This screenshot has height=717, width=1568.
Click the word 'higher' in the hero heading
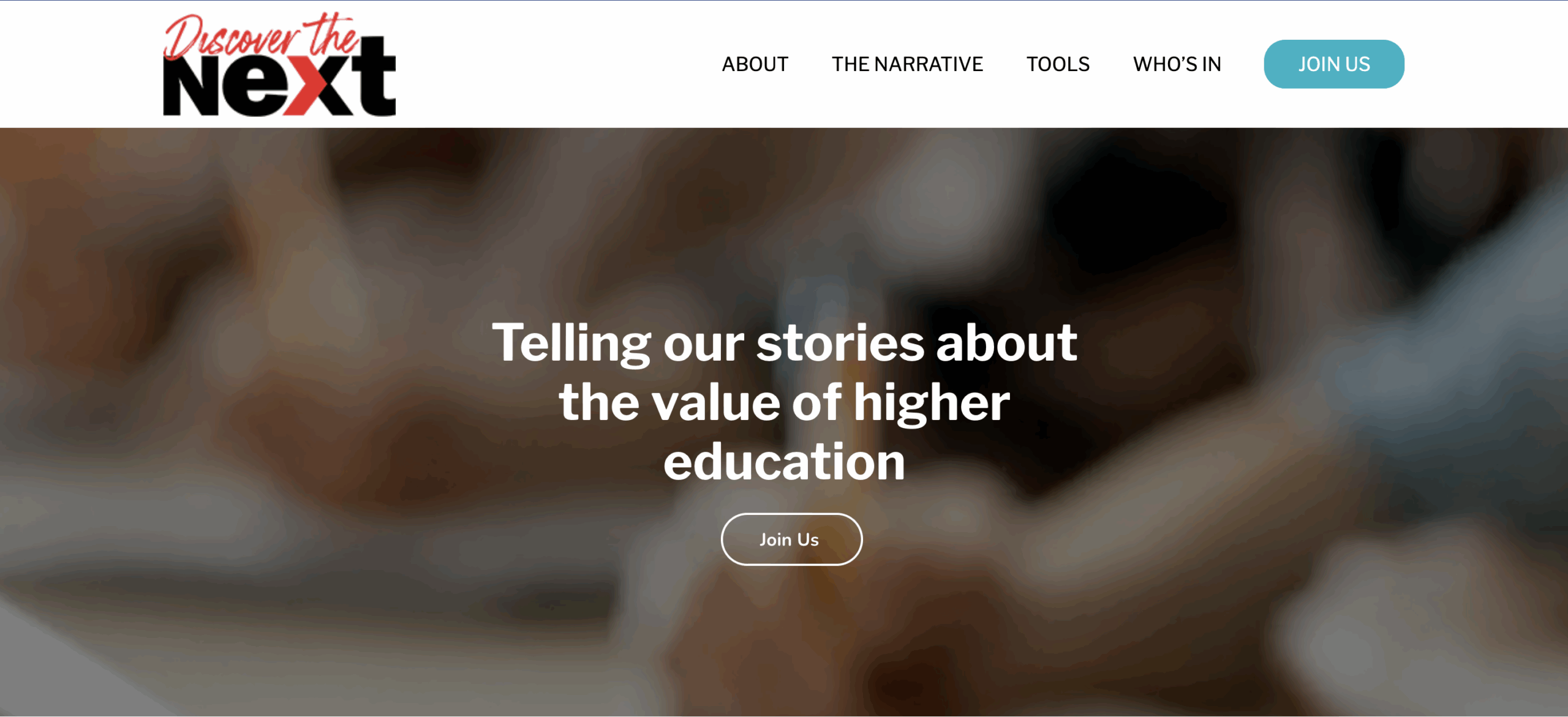(x=932, y=404)
